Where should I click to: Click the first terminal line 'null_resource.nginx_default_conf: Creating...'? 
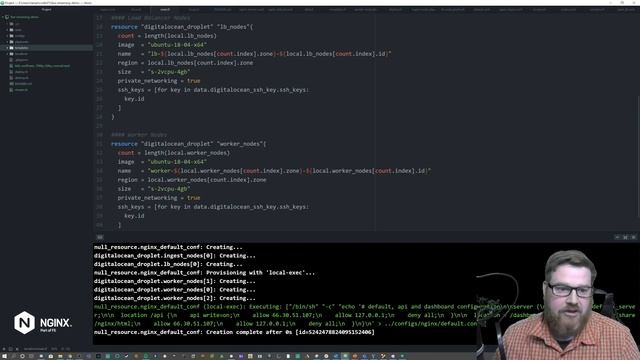tap(168, 247)
